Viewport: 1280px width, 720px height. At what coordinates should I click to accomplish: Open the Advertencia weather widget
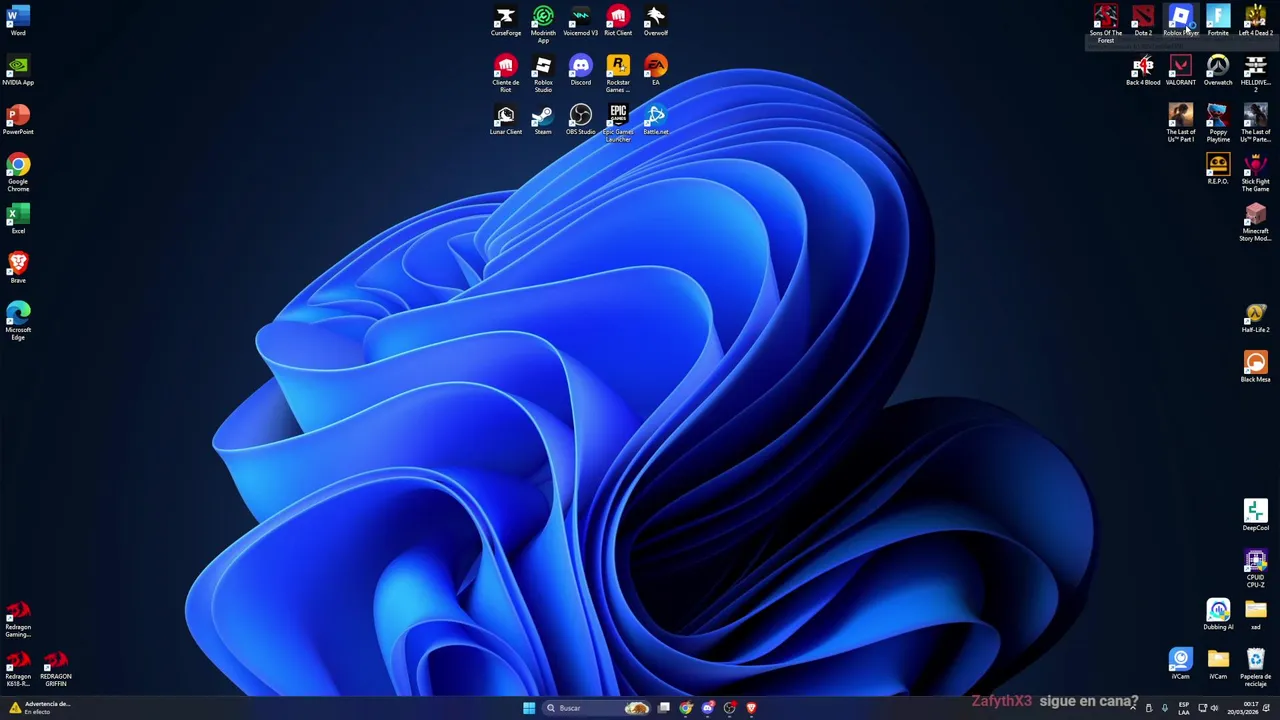[40, 708]
